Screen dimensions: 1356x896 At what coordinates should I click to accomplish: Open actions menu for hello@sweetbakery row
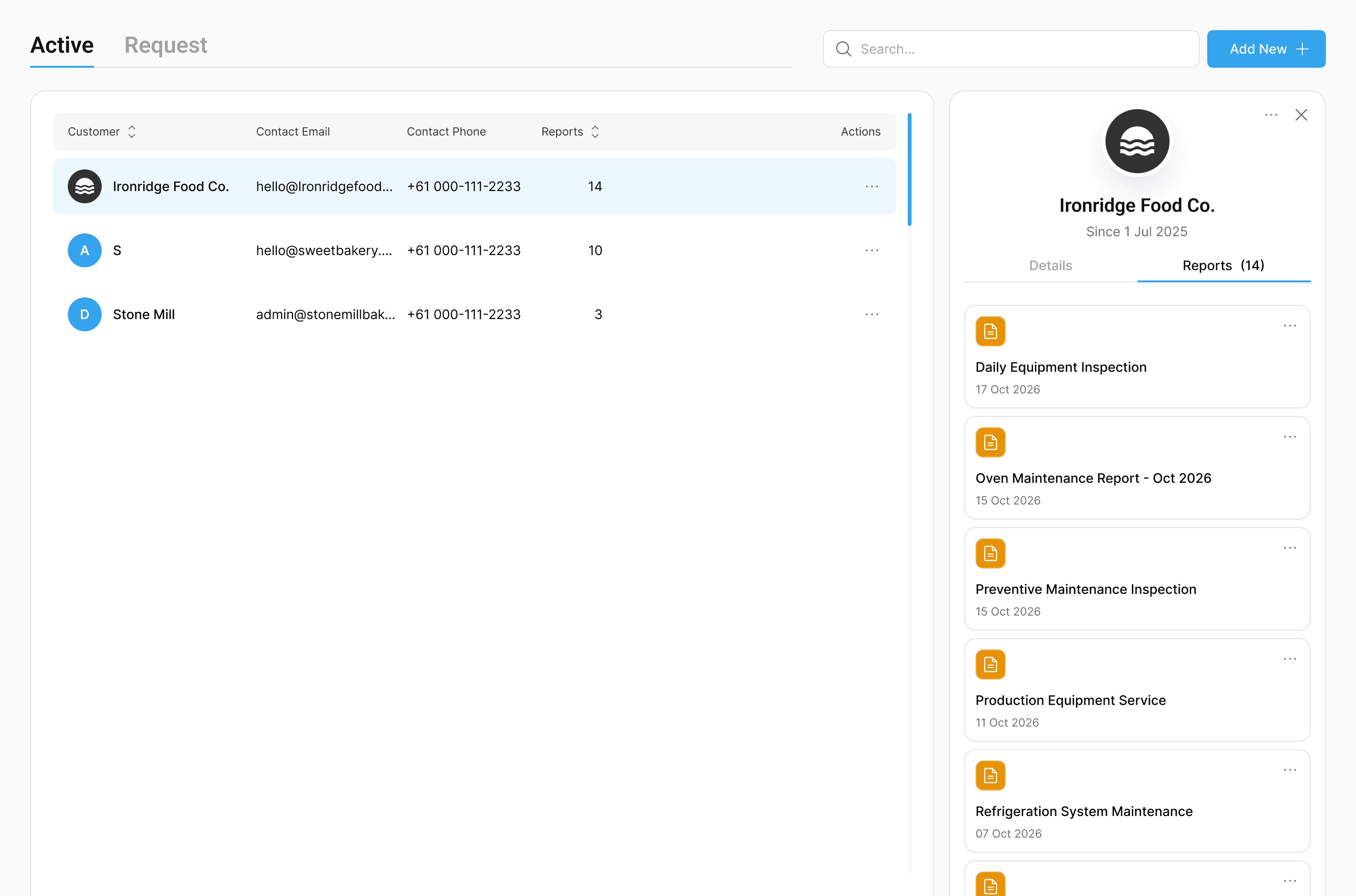click(871, 250)
